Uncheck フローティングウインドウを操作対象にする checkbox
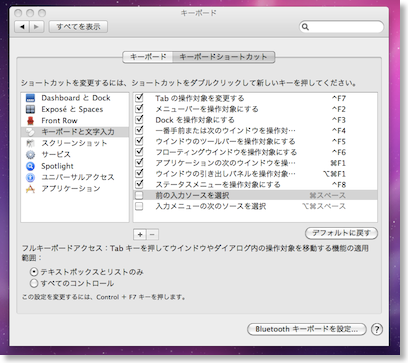This screenshot has width=408, height=363. click(139, 152)
